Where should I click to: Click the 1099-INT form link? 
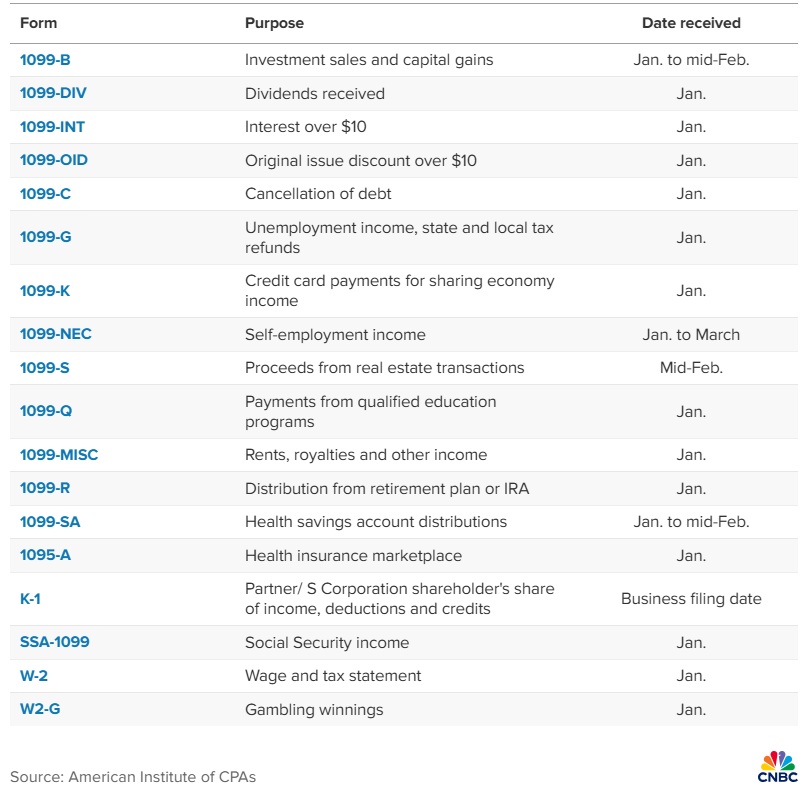point(50,127)
